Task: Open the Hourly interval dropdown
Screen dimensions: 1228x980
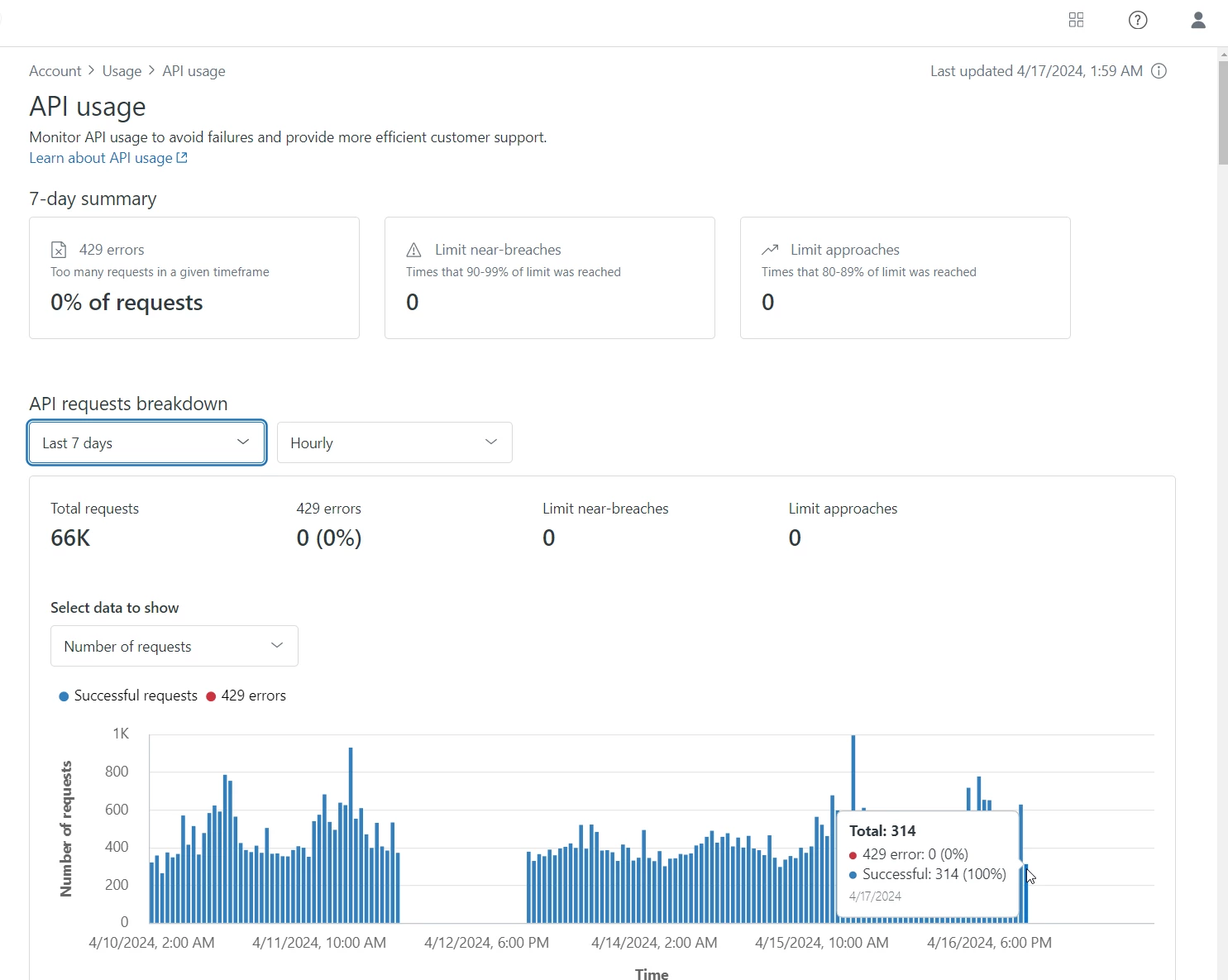Action: tap(394, 442)
